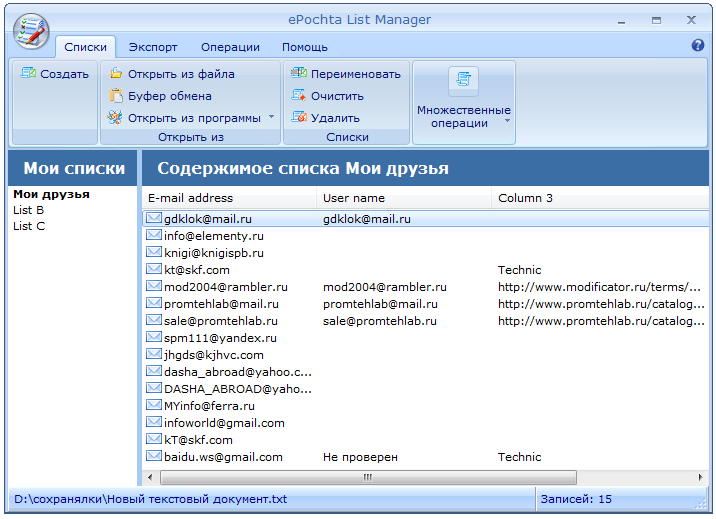Click URL cell in sale@promtehlab.ru row
This screenshot has height=519, width=716.
click(601, 320)
